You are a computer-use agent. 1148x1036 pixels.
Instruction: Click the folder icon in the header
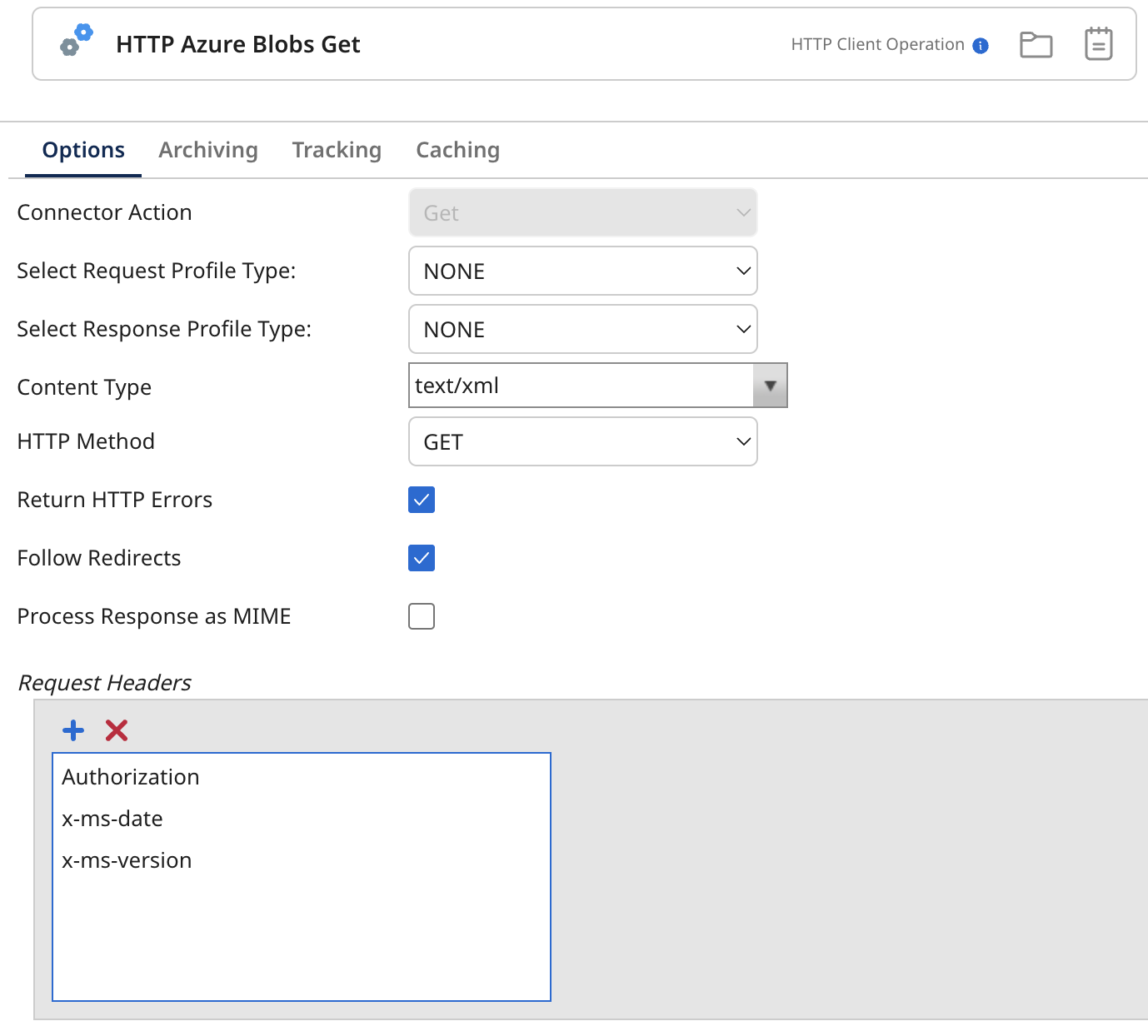(1036, 44)
